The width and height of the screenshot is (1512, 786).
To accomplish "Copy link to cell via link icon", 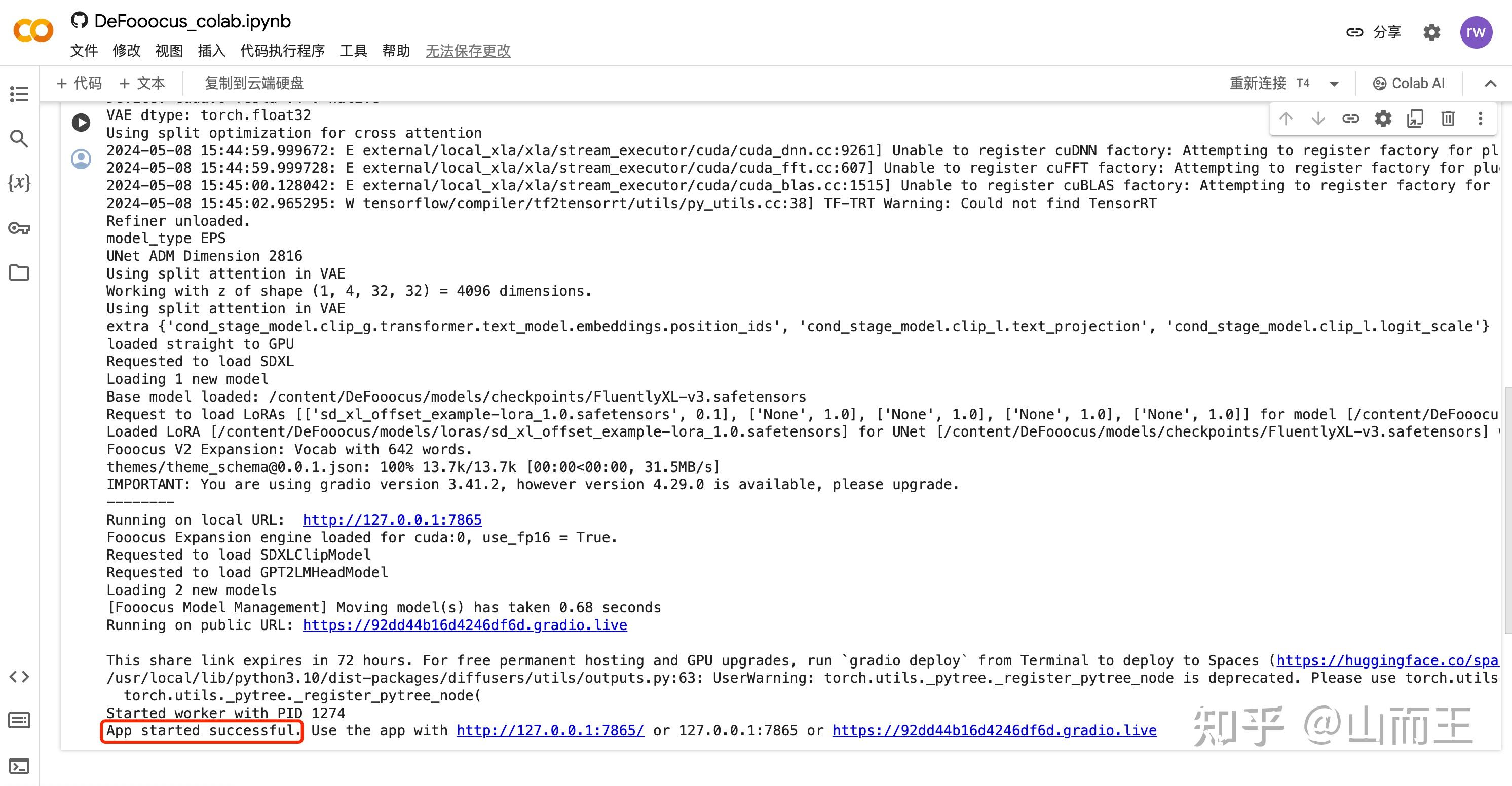I will (1350, 119).
